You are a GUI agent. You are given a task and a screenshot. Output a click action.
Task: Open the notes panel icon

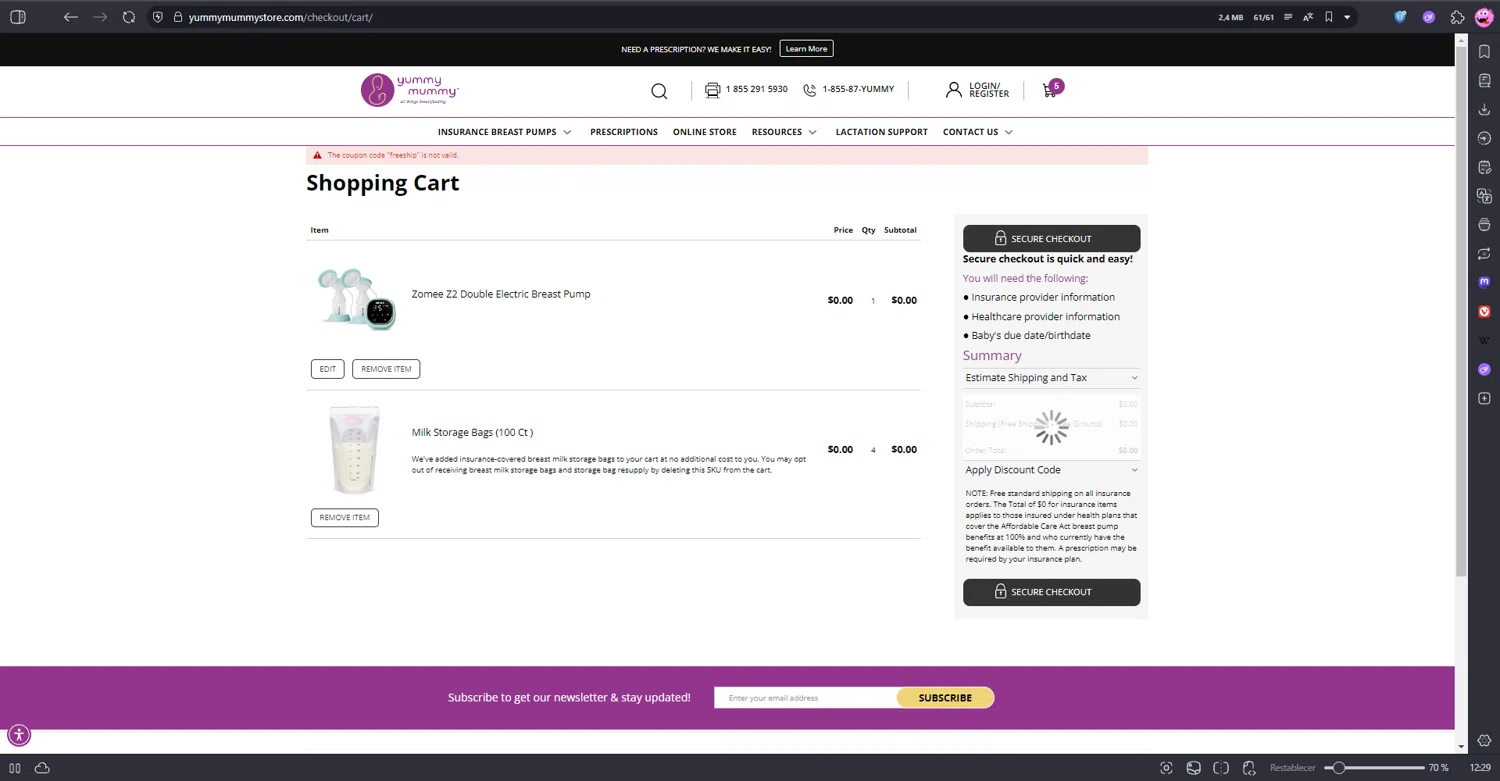[1484, 167]
